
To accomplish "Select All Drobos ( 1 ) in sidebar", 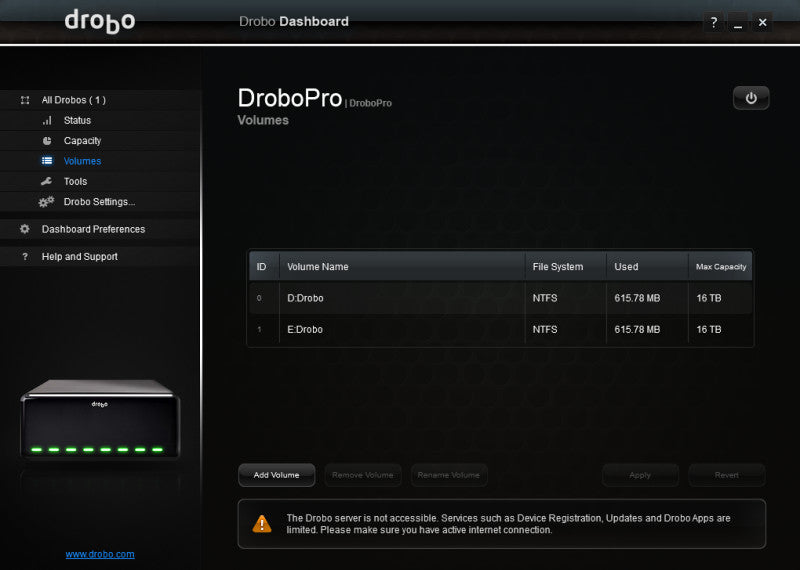I will (100, 100).
